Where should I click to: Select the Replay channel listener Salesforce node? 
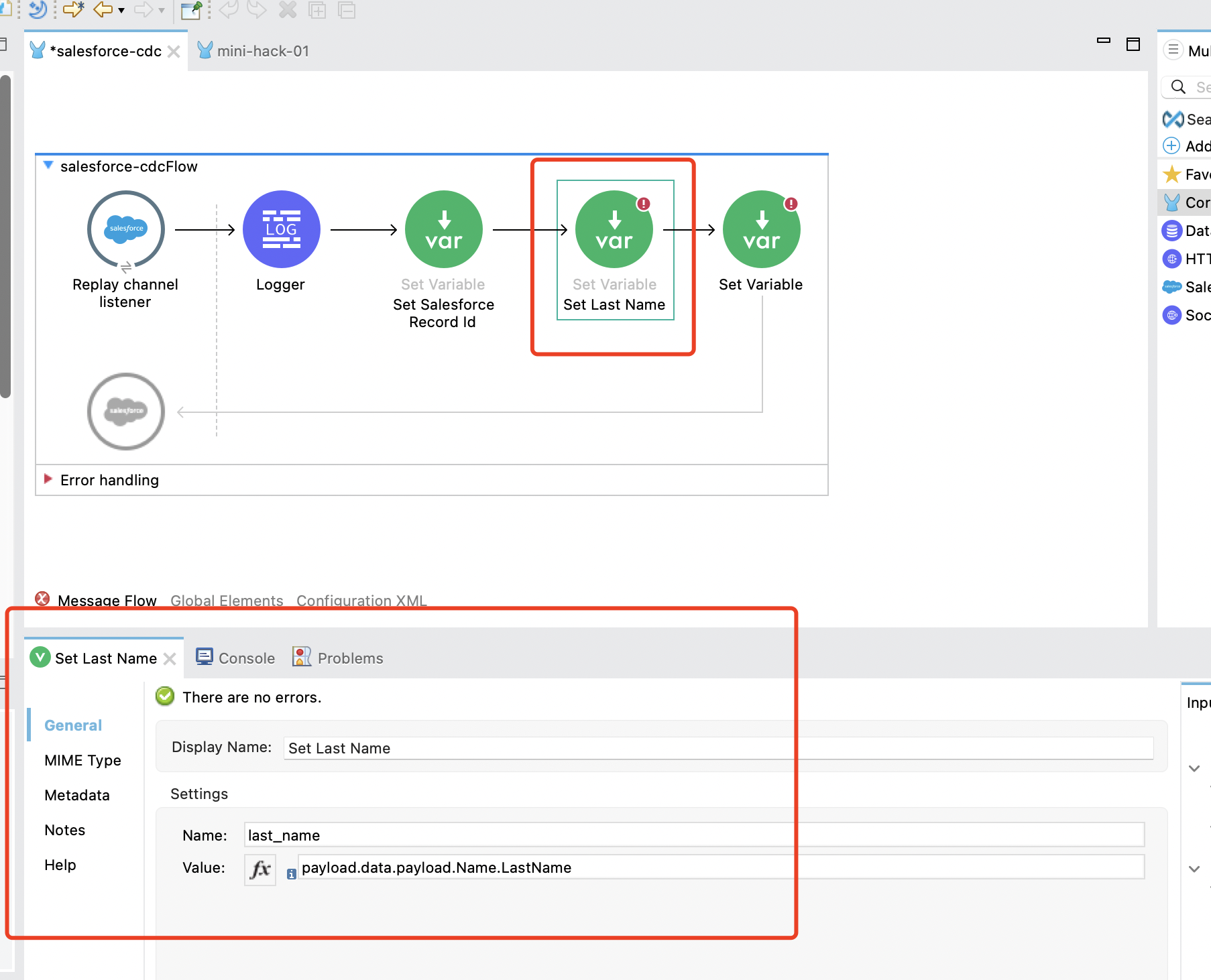[x=126, y=229]
